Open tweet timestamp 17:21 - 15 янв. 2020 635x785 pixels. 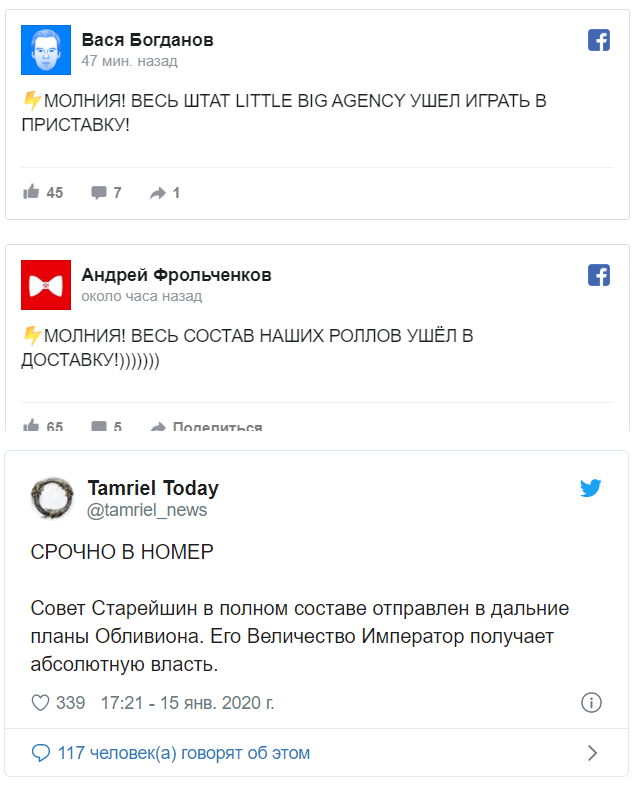(187, 703)
